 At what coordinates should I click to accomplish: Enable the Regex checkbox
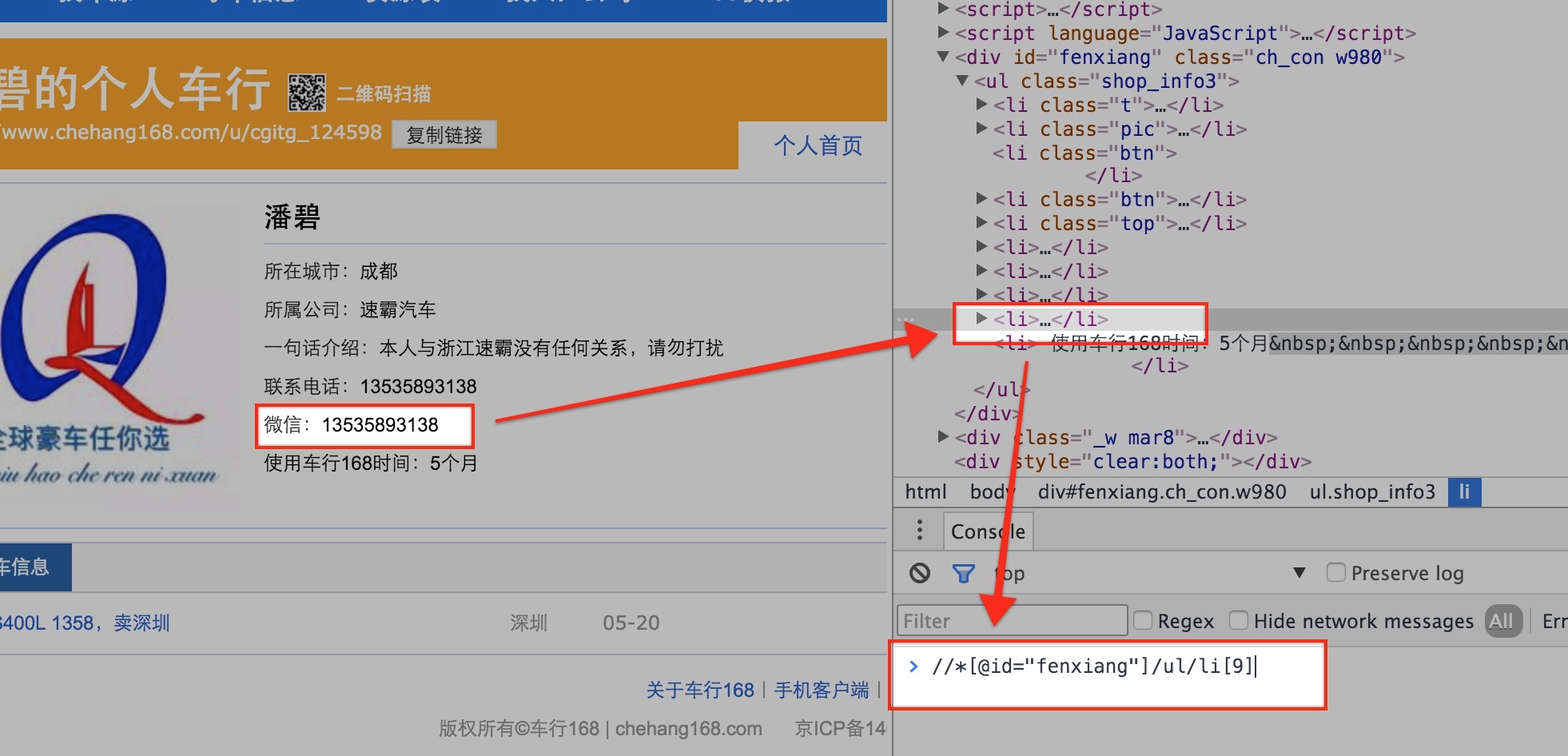coord(1143,620)
